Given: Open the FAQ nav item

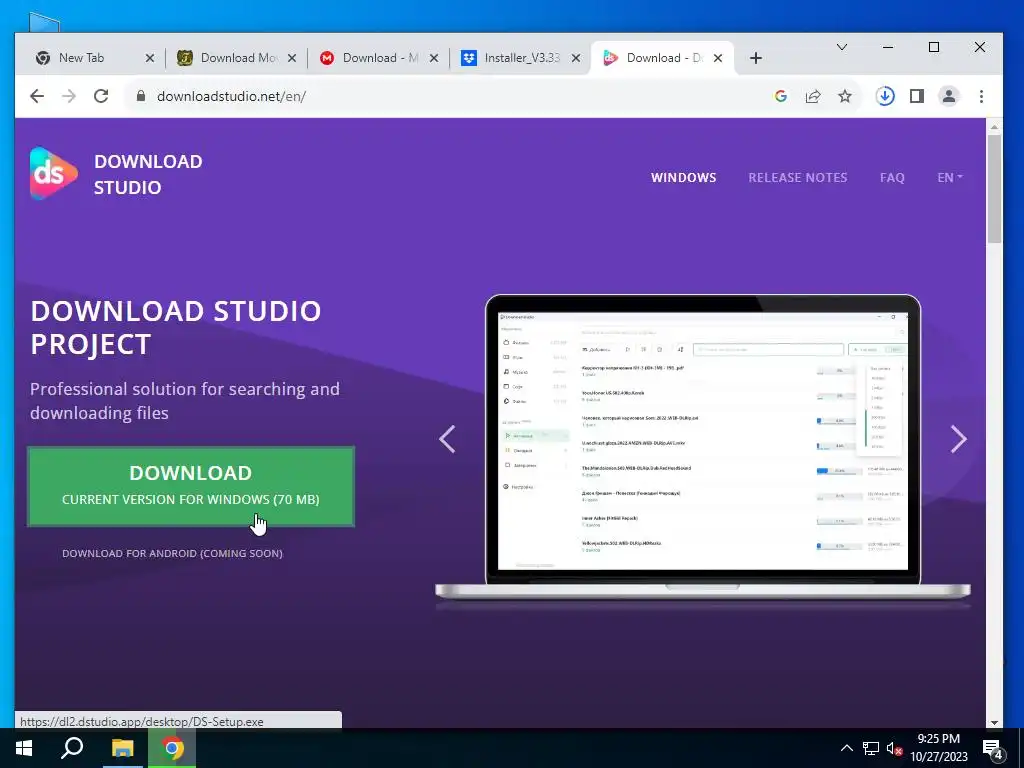Looking at the screenshot, I should 892,178.
